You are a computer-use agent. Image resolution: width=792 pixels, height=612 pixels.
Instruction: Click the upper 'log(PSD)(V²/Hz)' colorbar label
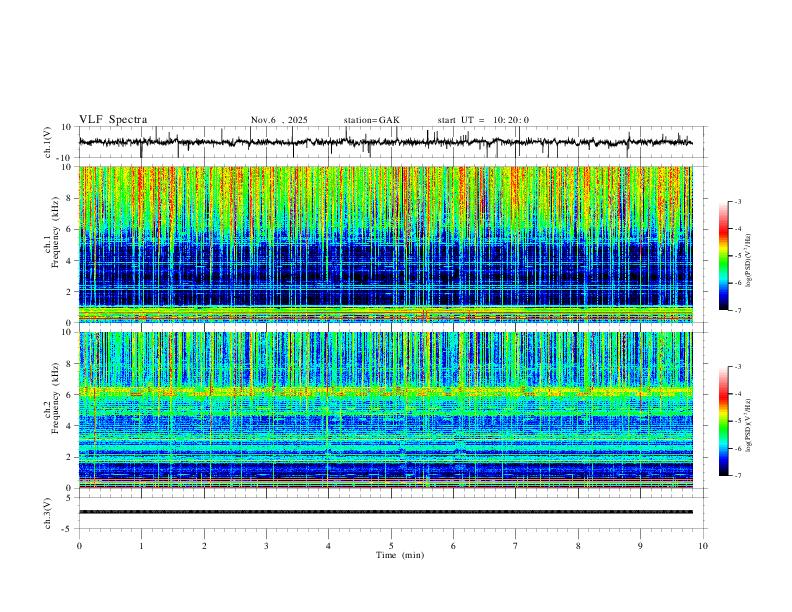[x=749, y=260]
